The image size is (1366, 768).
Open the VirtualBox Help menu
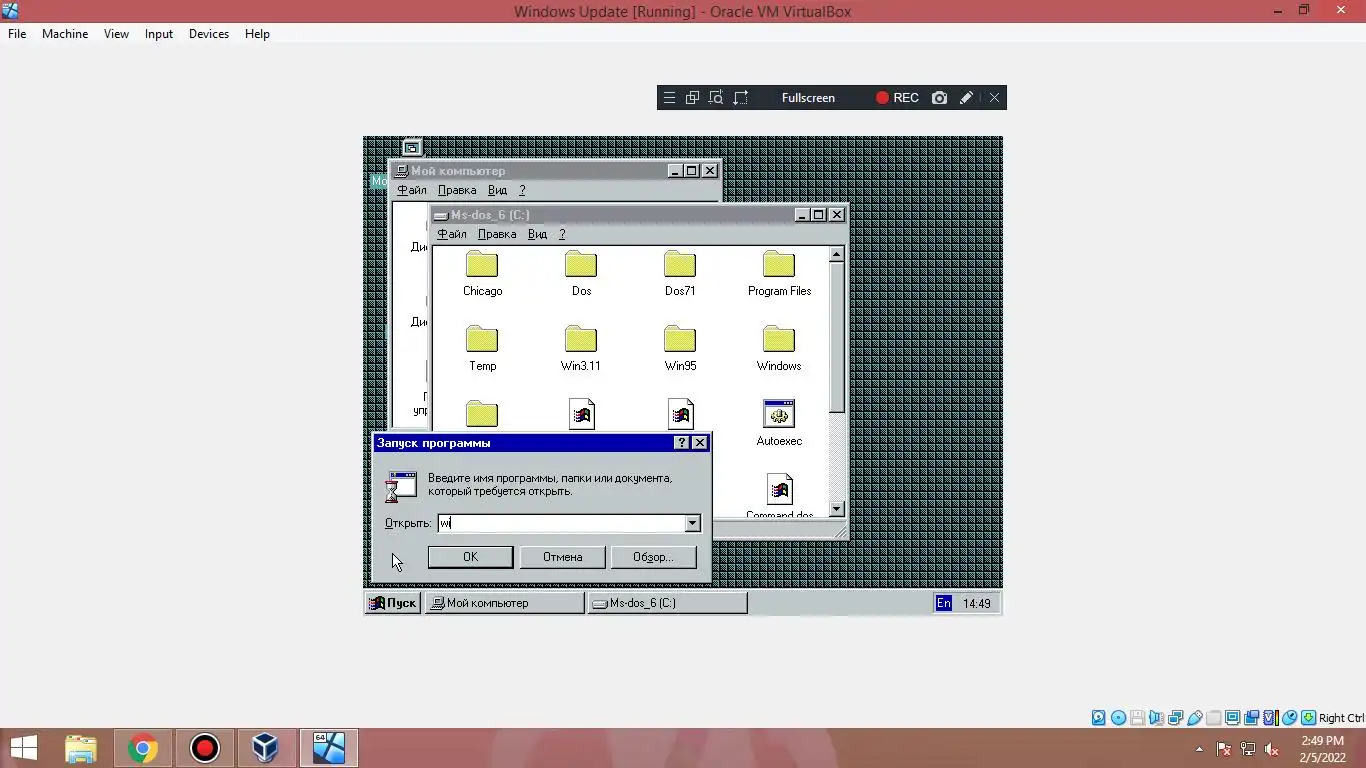257,34
